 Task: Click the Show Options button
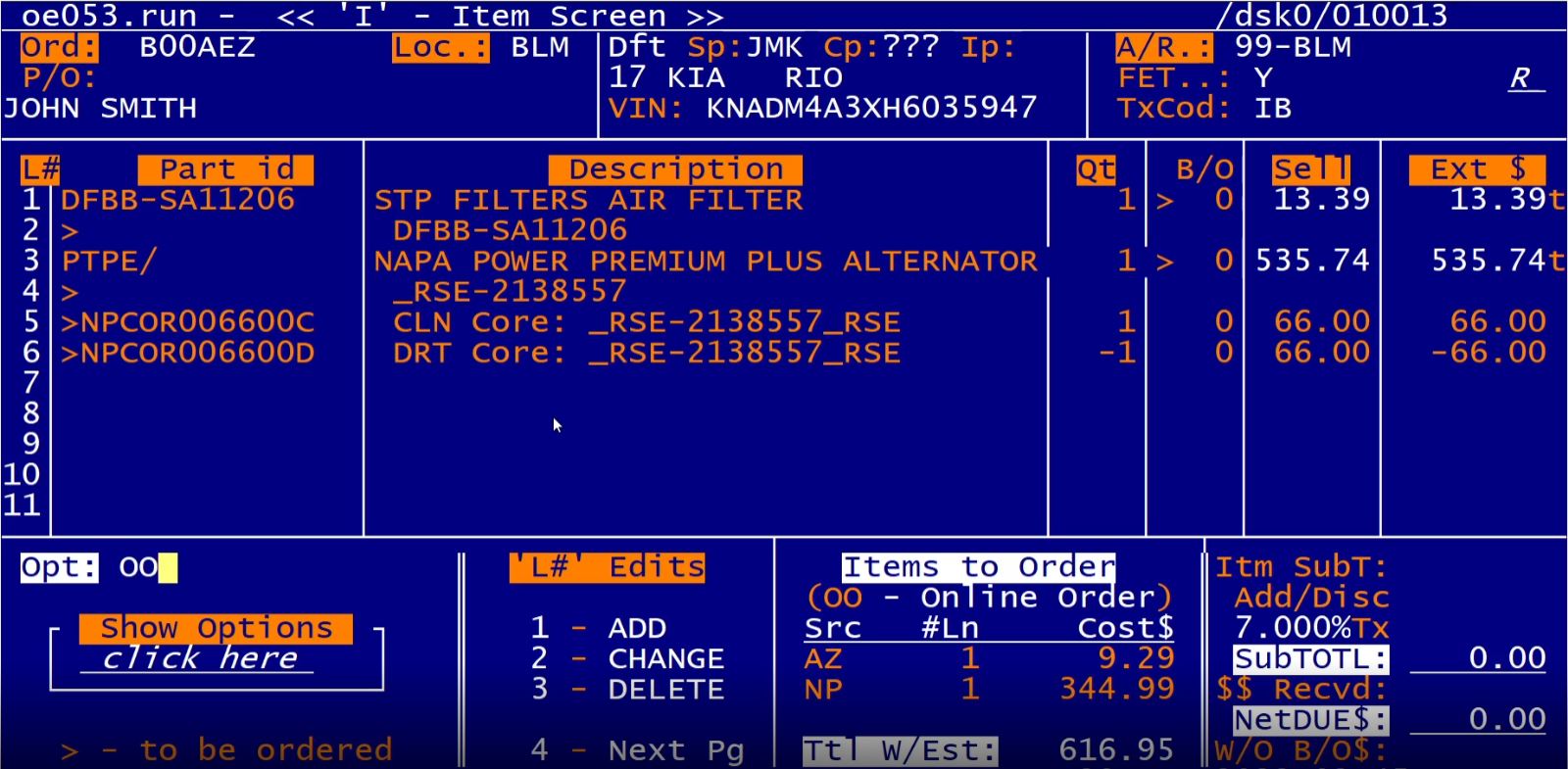tap(216, 628)
